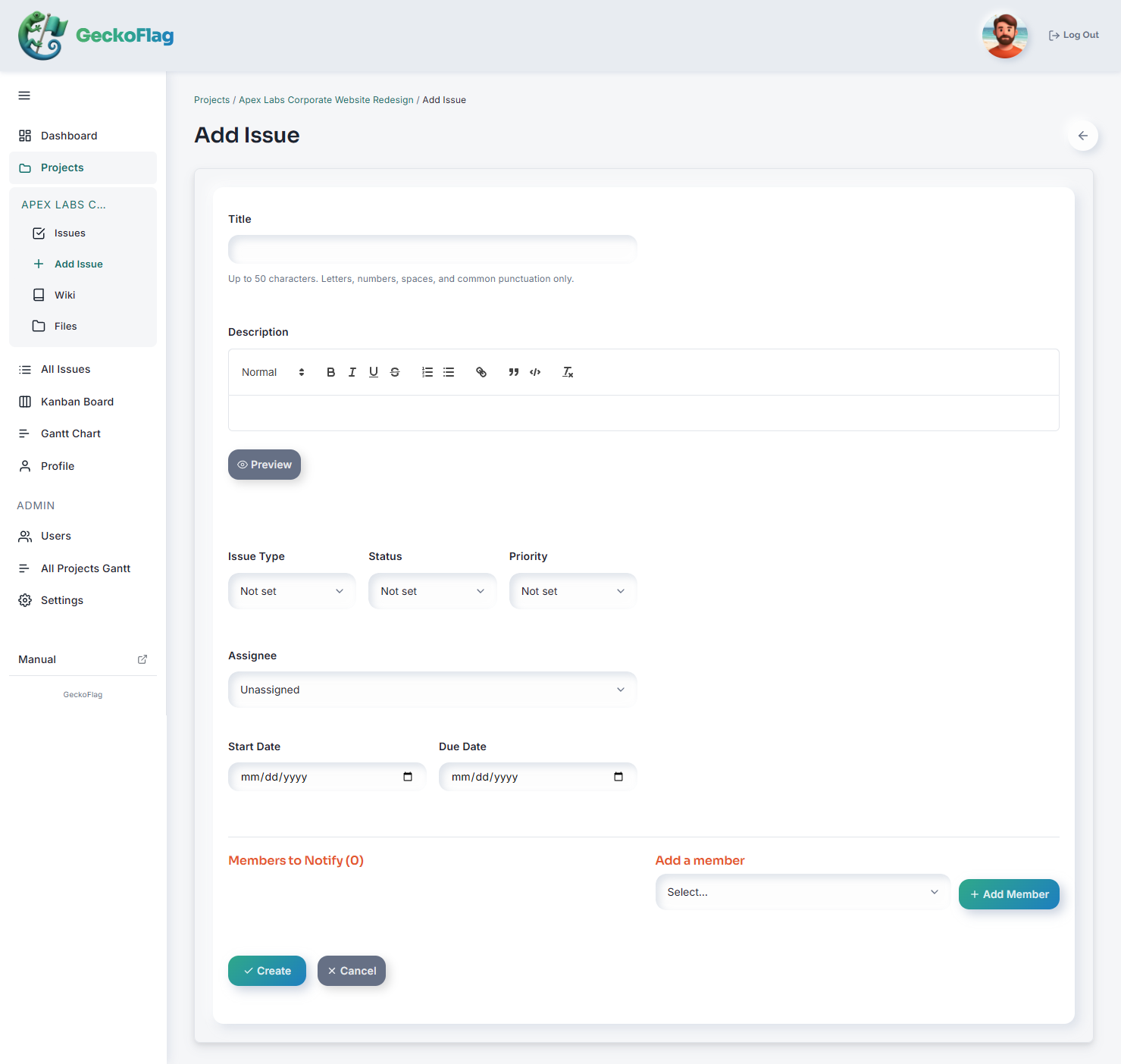Insert an ordered numbered list
The image size is (1121, 1064).
(427, 372)
